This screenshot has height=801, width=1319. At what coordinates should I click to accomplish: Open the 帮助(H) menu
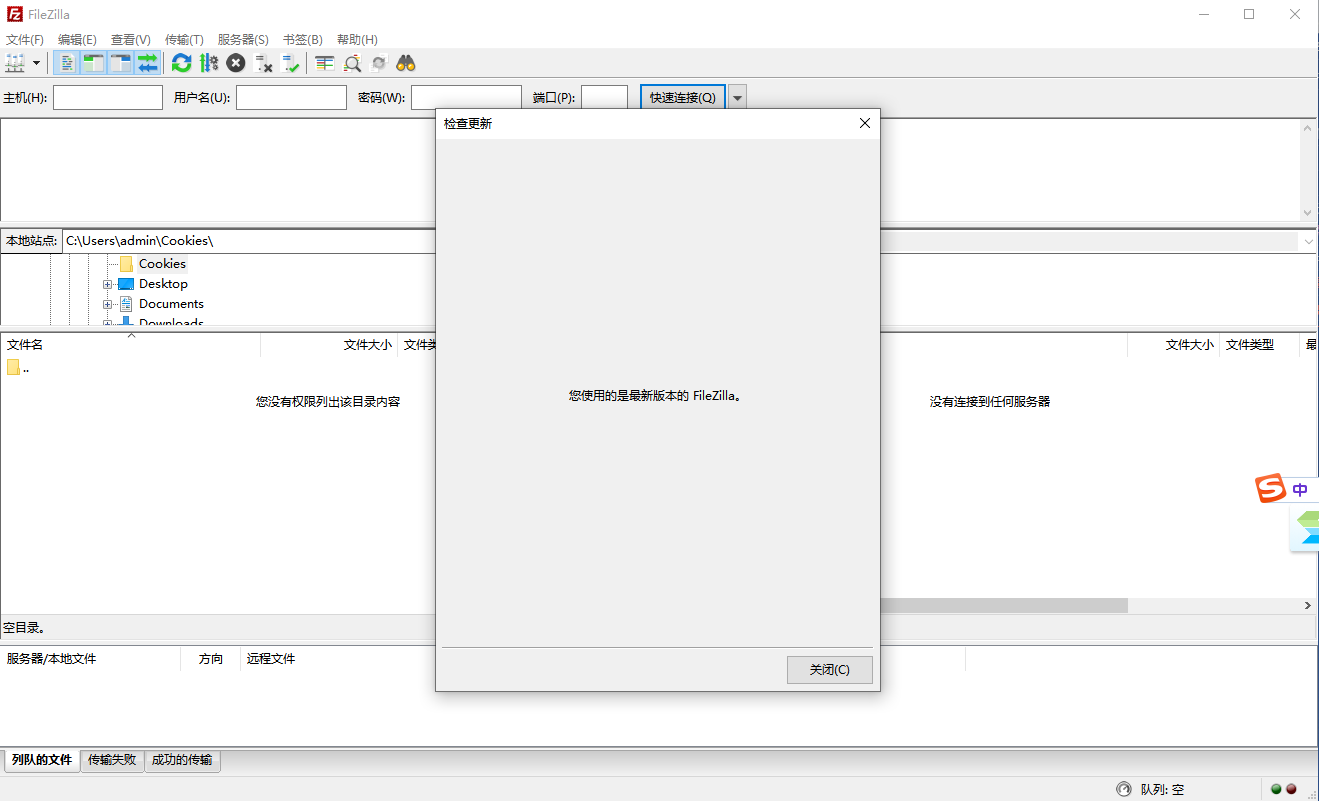point(357,39)
